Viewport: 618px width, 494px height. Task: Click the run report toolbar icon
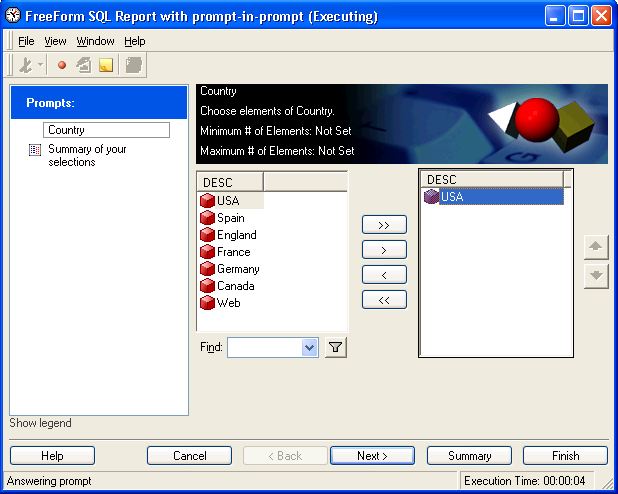pyautogui.click(x=26, y=65)
